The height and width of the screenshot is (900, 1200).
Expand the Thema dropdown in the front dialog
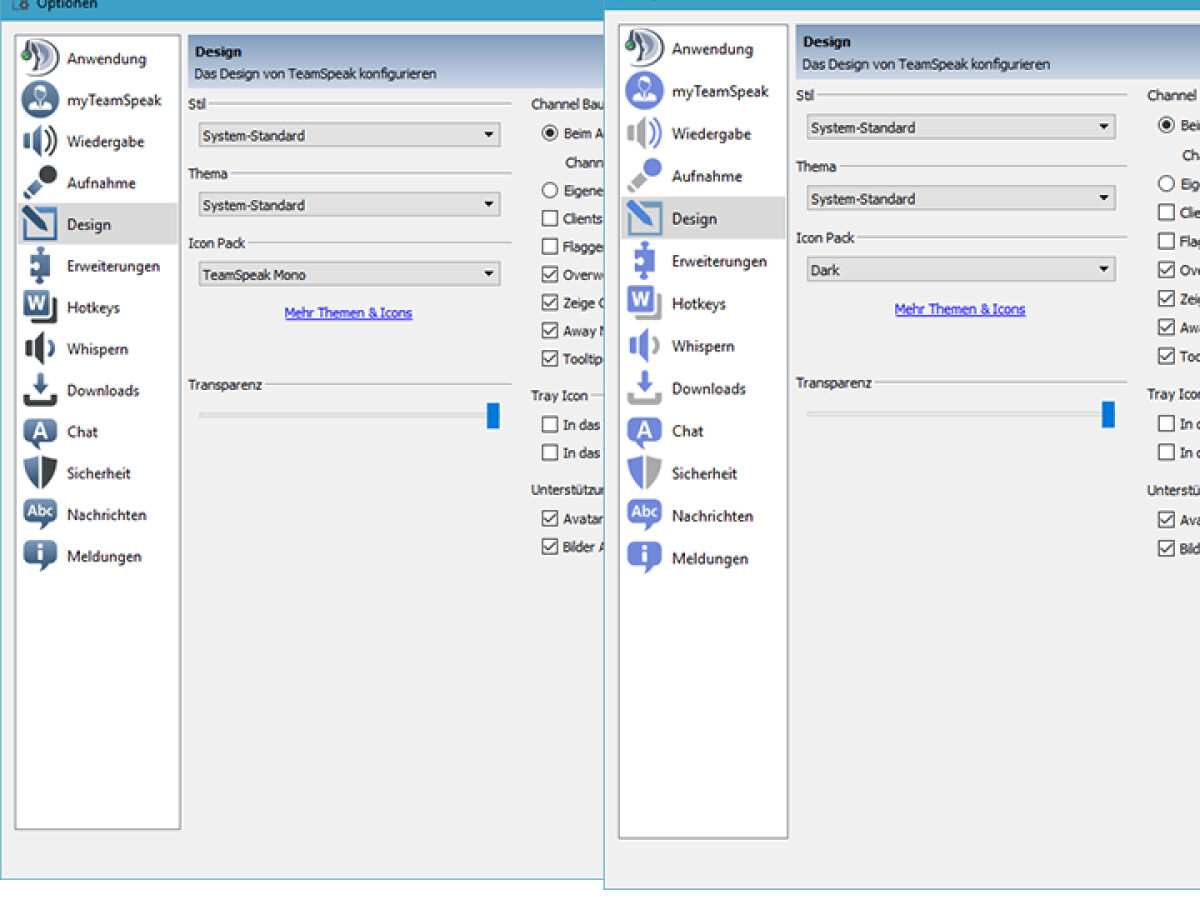click(x=960, y=199)
